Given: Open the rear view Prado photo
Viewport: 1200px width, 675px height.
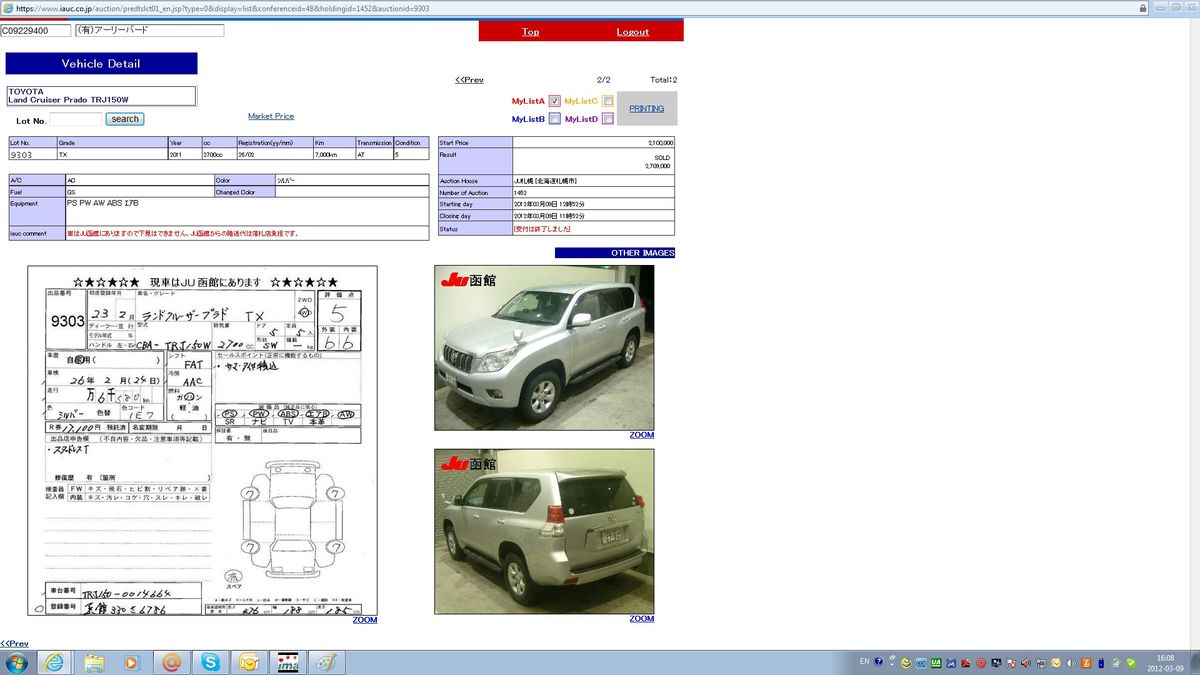Looking at the screenshot, I should click(x=544, y=531).
